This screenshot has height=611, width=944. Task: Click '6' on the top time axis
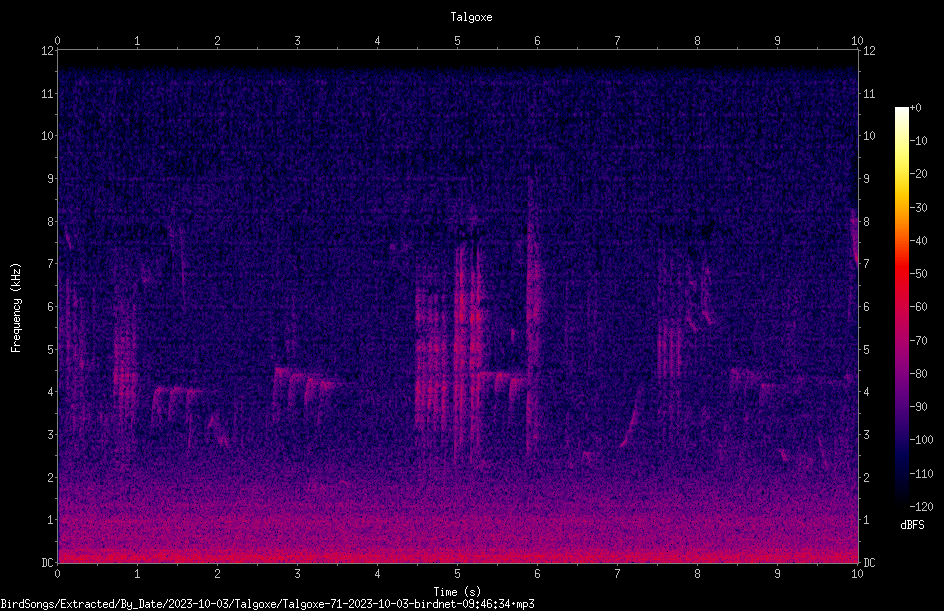pyautogui.click(x=537, y=41)
